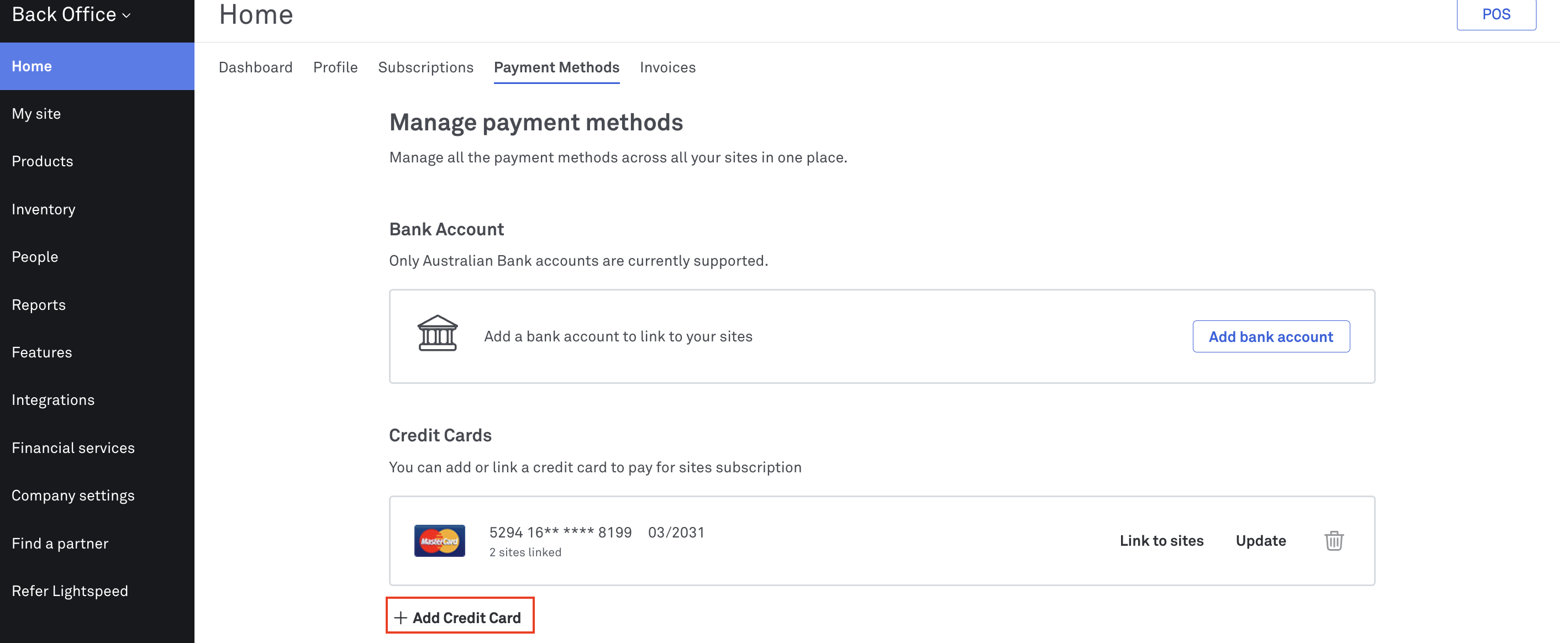
Task: Open the Dashboard tab
Action: pyautogui.click(x=256, y=67)
